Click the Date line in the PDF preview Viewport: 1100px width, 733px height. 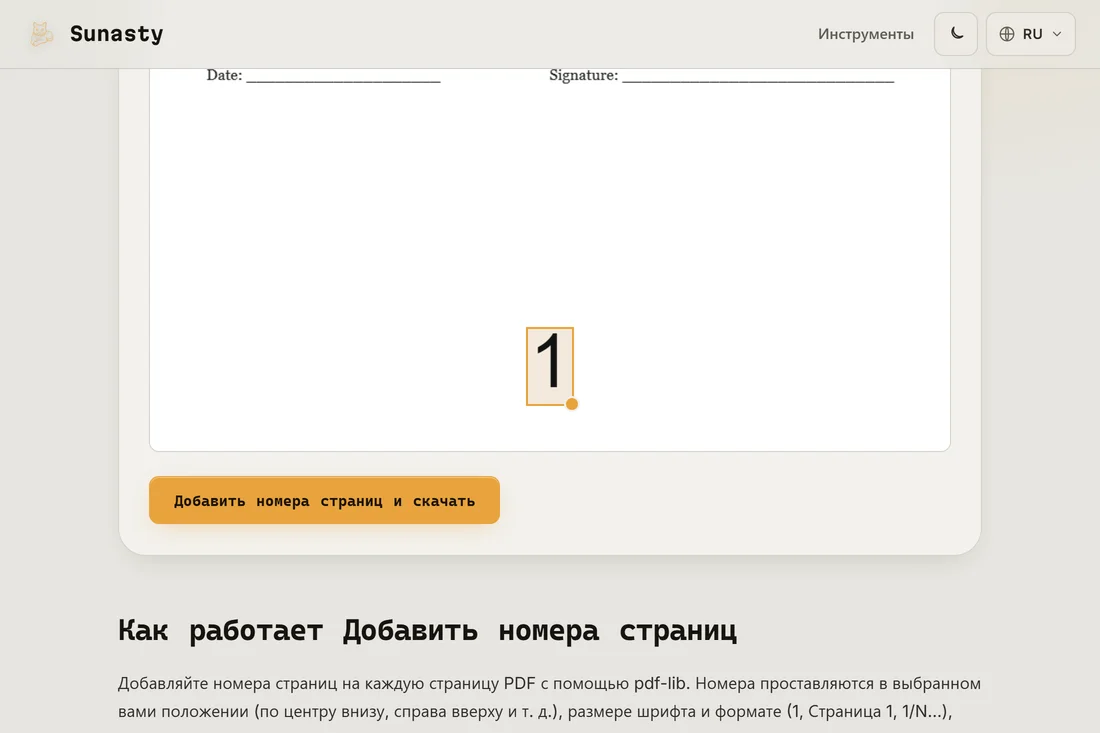[x=323, y=75]
